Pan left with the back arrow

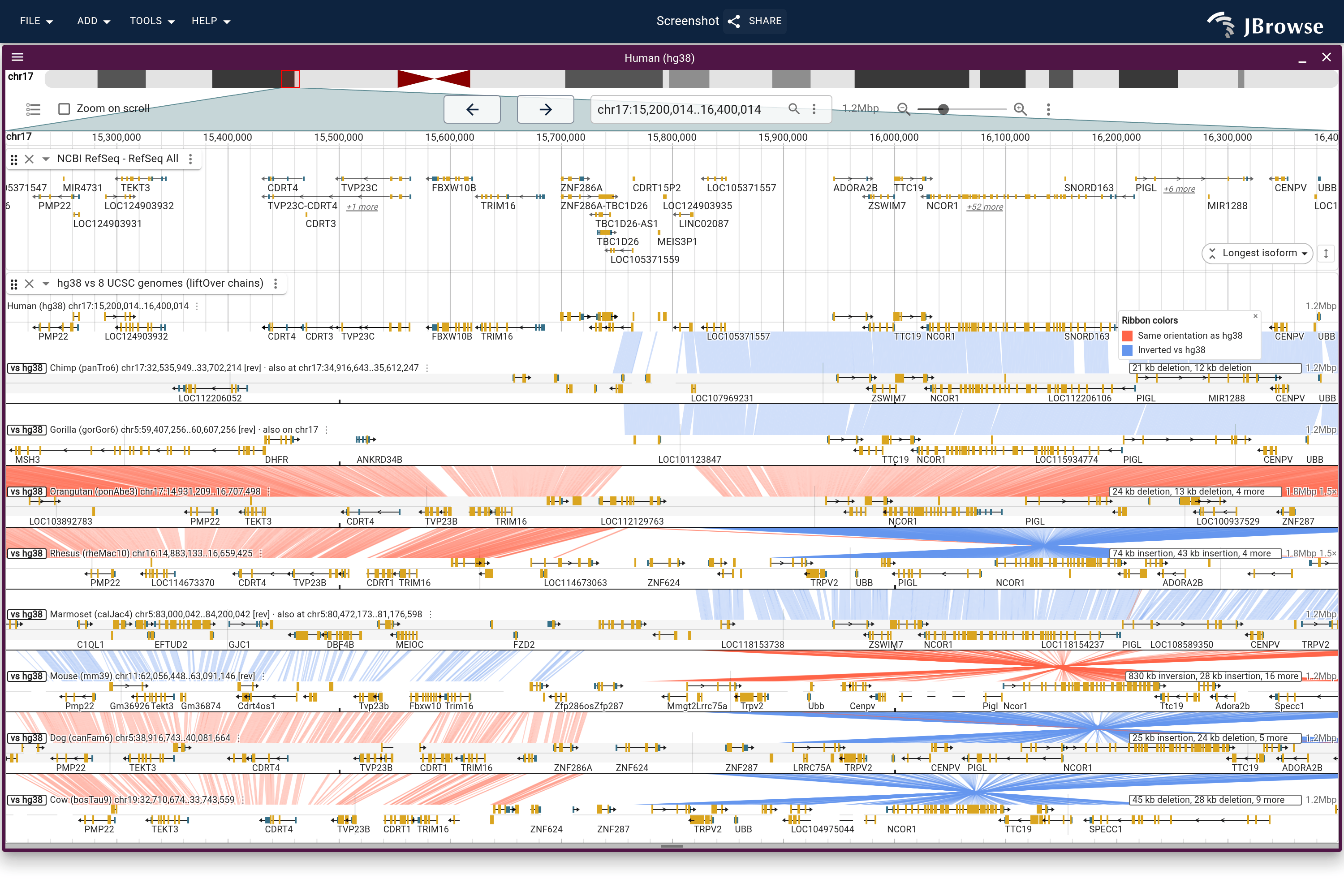click(472, 109)
